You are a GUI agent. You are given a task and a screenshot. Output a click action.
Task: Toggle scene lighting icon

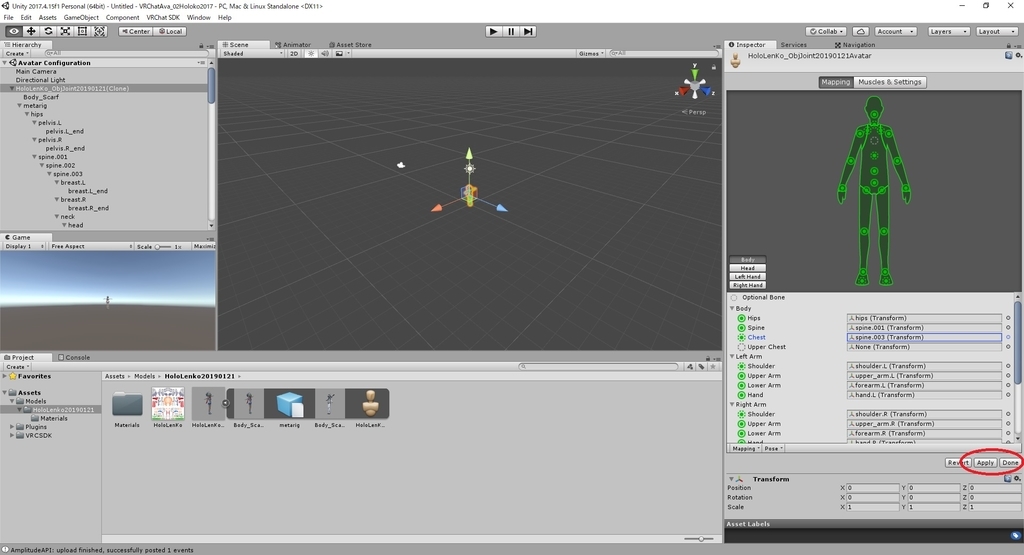tap(311, 54)
